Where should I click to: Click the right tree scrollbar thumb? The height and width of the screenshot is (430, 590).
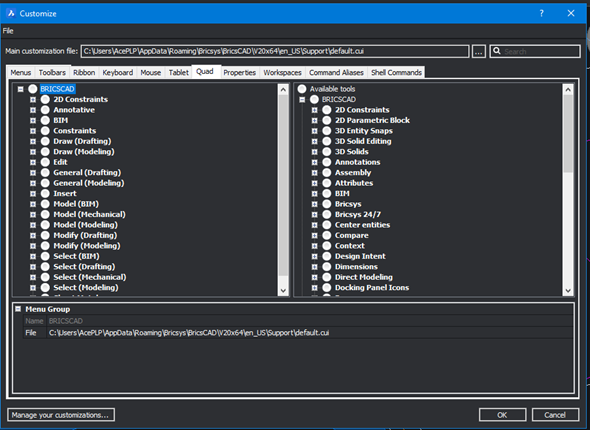pyautogui.click(x=568, y=133)
